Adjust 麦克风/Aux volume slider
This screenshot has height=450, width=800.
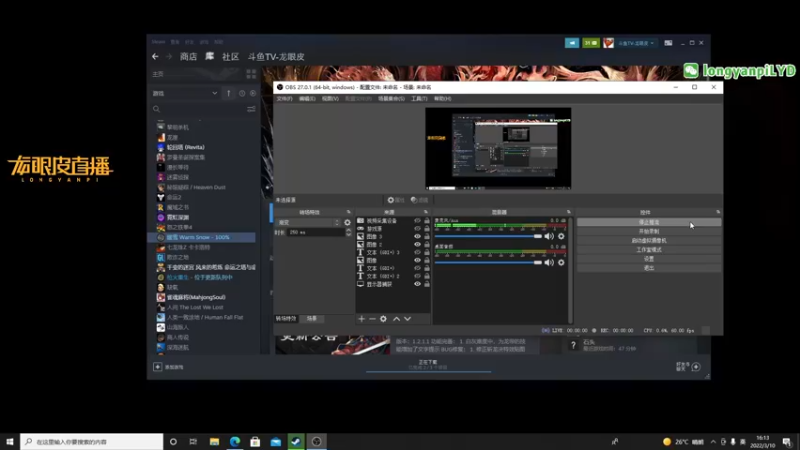click(x=488, y=236)
